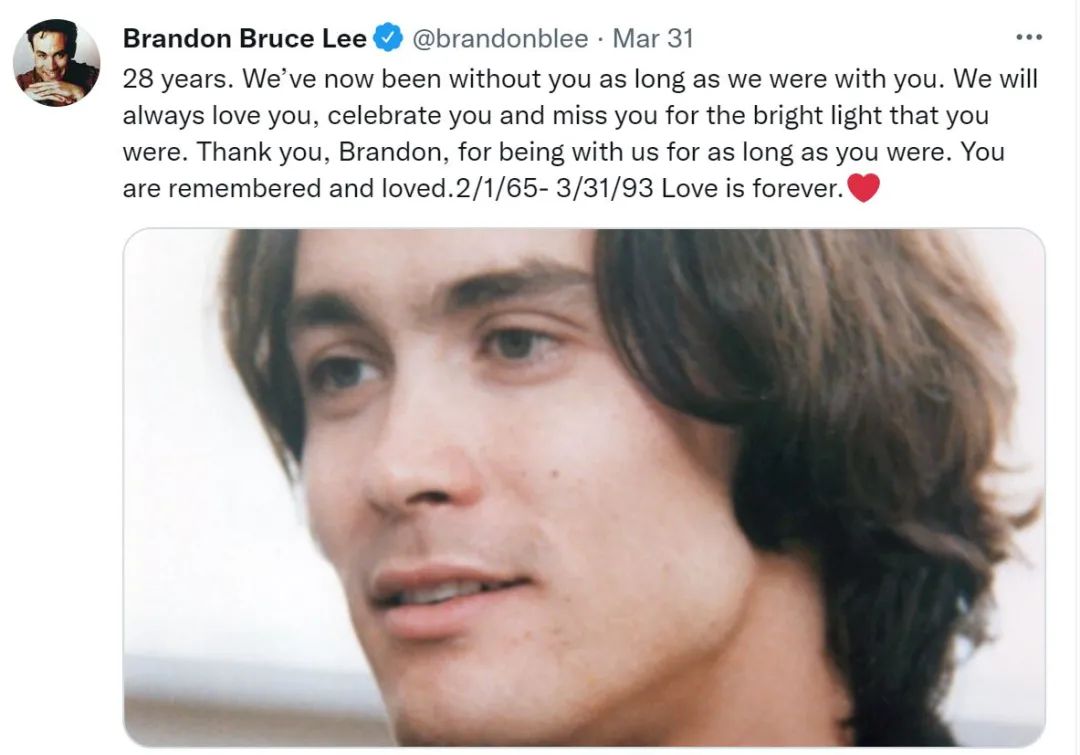This screenshot has height=755, width=1080.
Task: View the attached portrait photo full size
Action: [584, 488]
